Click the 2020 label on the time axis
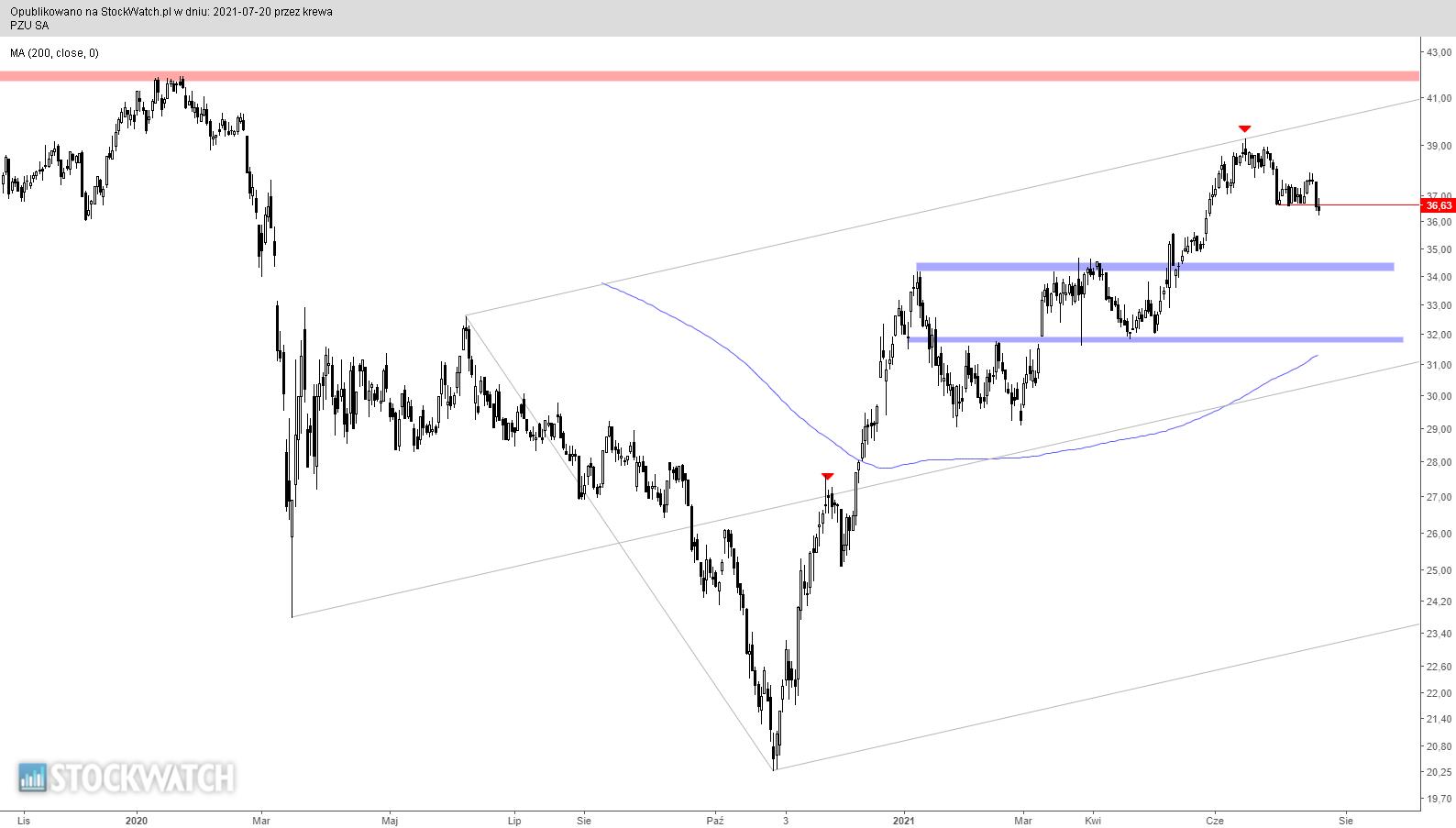Image resolution: width=1456 pixels, height=828 pixels. click(136, 821)
